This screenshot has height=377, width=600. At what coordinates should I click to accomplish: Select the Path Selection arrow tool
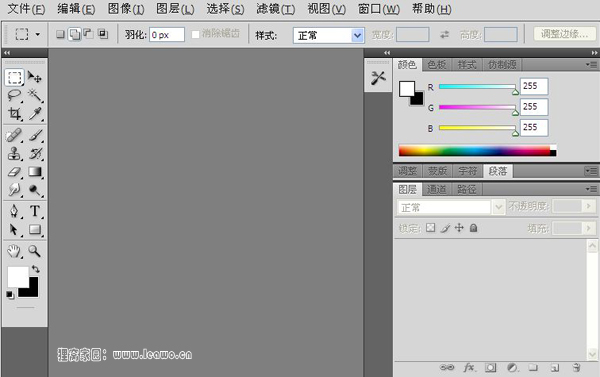(14, 229)
